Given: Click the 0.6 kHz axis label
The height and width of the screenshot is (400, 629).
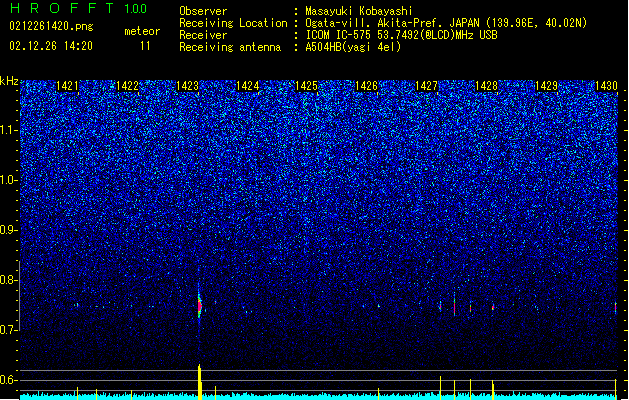Looking at the screenshot, I should (x=8, y=380).
